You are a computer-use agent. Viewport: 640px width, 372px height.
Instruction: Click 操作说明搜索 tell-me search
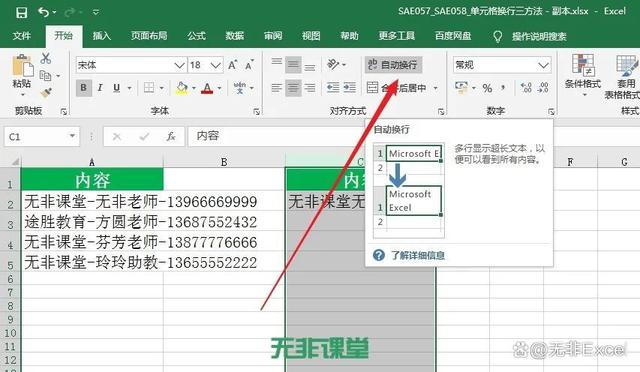coord(539,37)
